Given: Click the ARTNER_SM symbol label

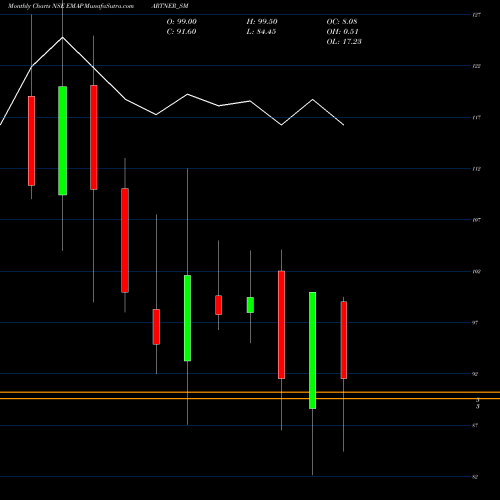Looking at the screenshot, I should coord(170,6).
